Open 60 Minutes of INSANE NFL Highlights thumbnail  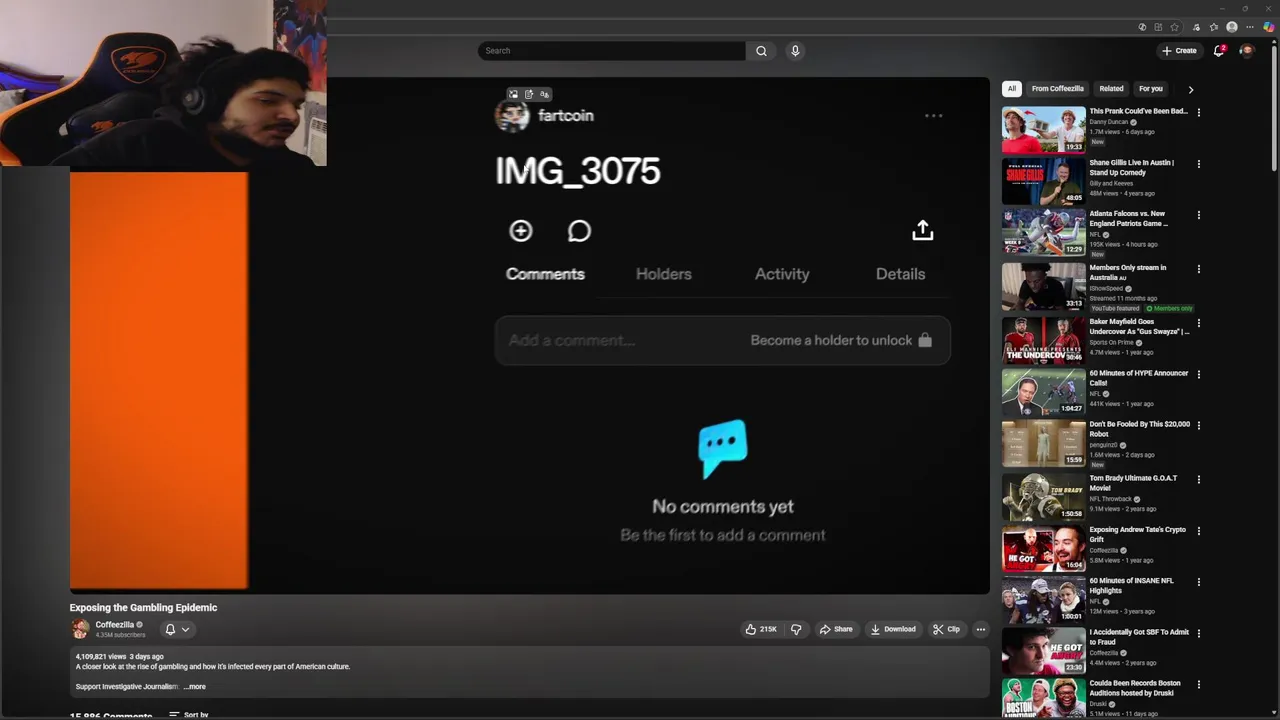(1043, 599)
